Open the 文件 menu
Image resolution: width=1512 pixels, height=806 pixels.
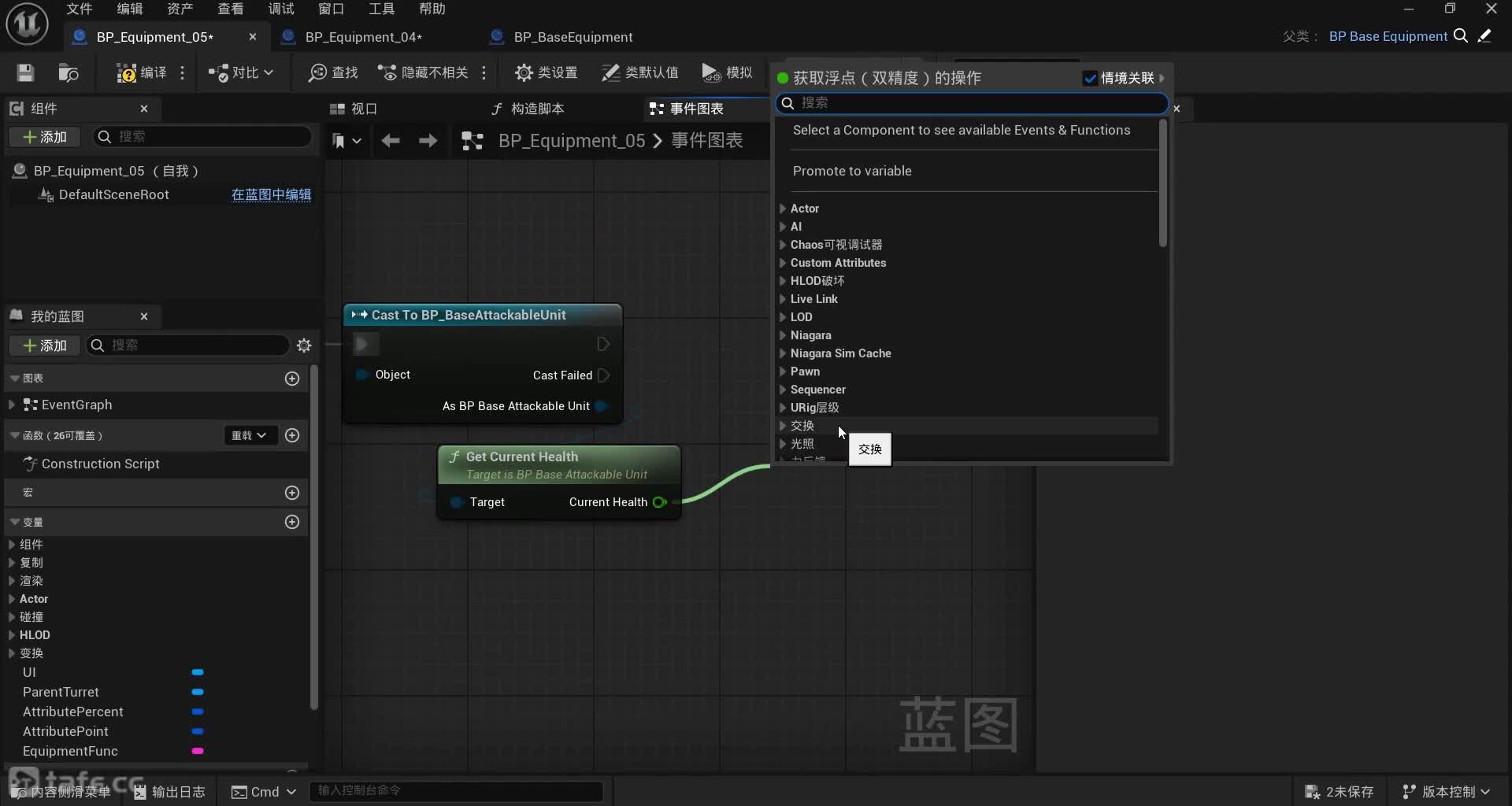click(79, 9)
